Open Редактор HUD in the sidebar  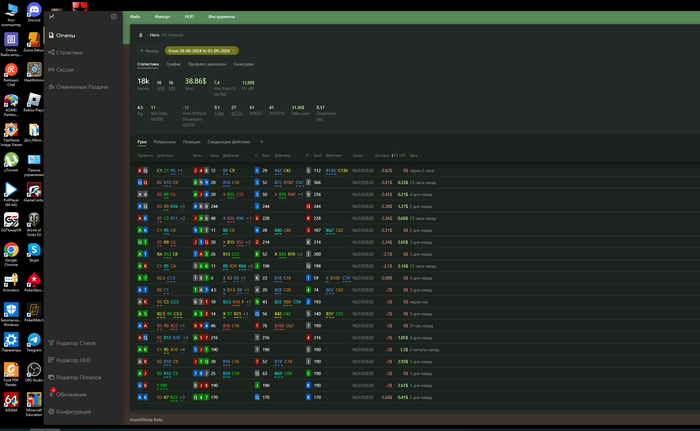(70, 360)
